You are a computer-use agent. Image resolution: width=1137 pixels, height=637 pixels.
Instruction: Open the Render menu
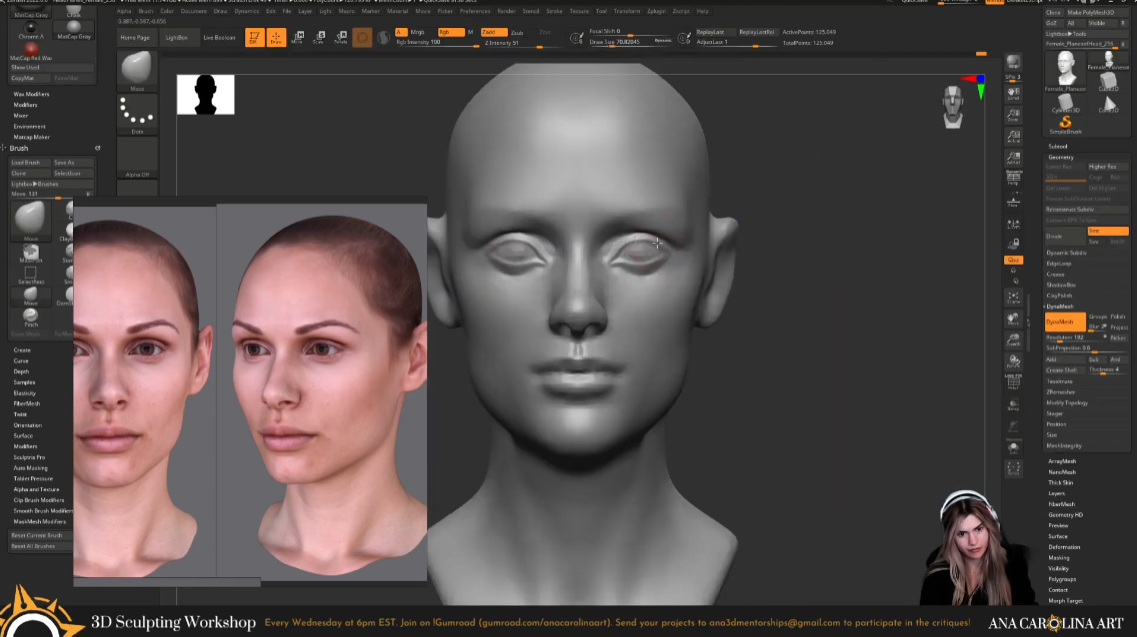pos(506,11)
